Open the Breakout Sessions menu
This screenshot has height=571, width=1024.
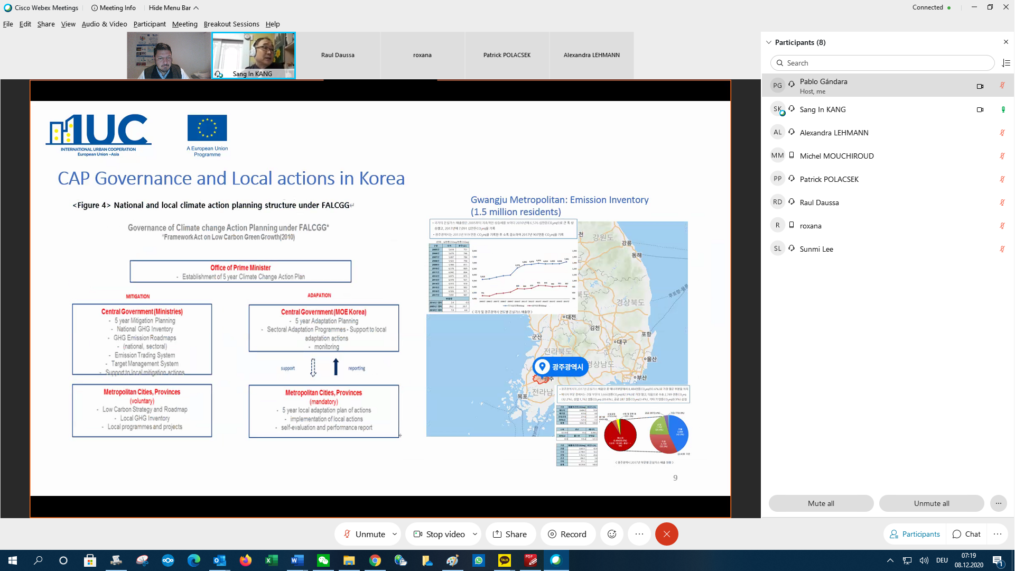point(231,24)
